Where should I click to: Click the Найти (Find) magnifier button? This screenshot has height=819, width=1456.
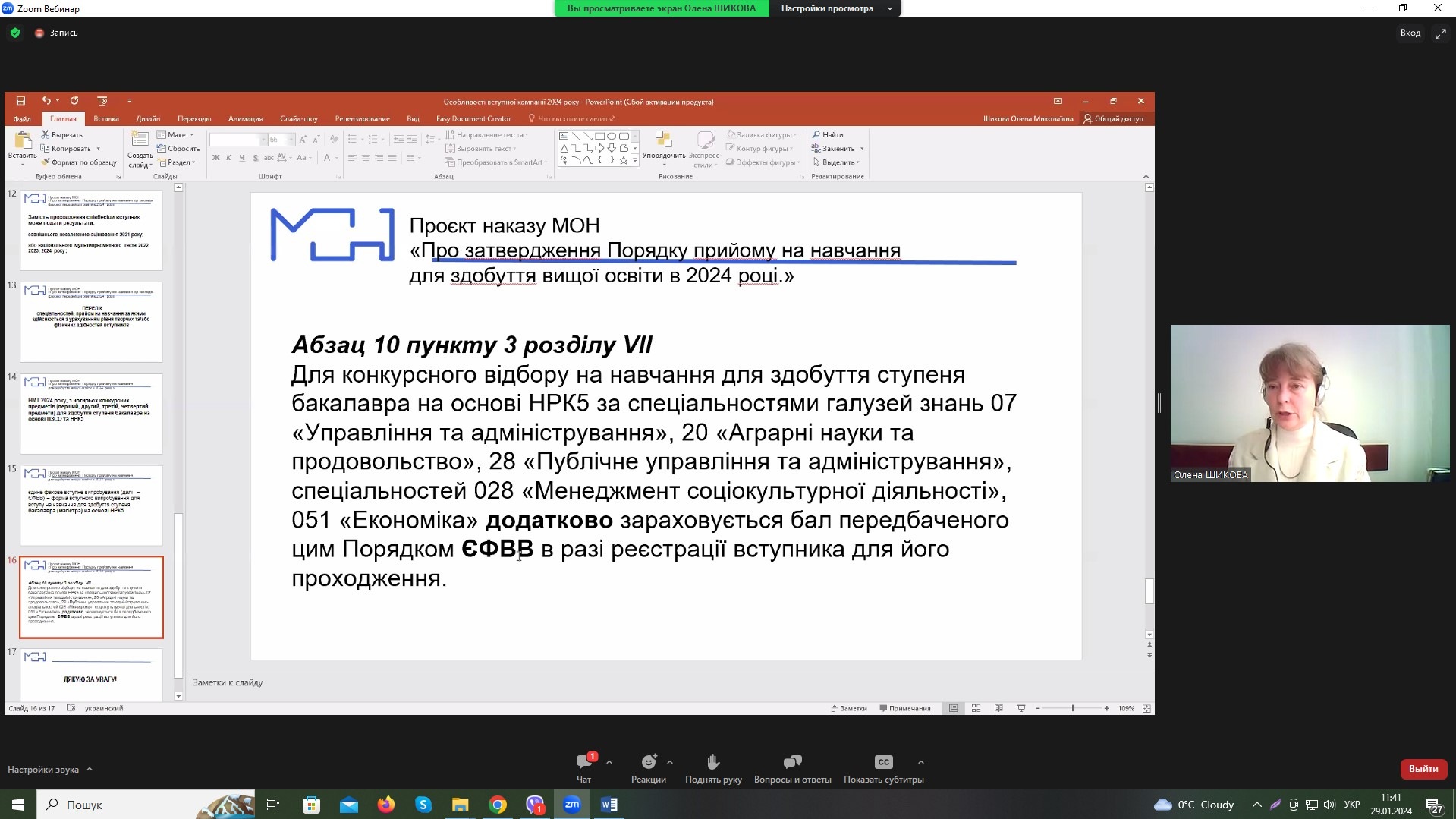click(x=827, y=135)
